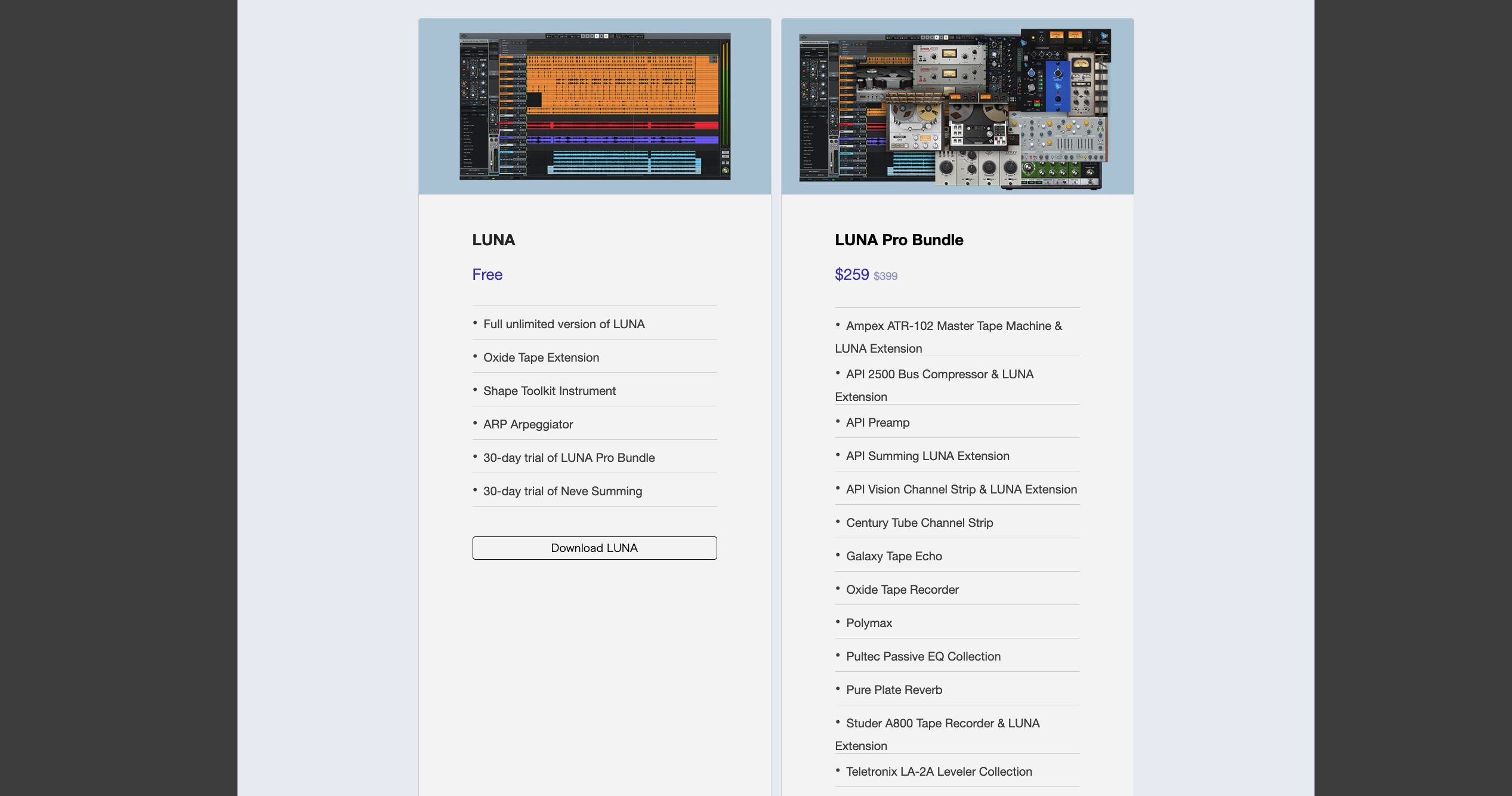Click the struck-through $399 price
This screenshot has width=1512, height=796.
[885, 276]
